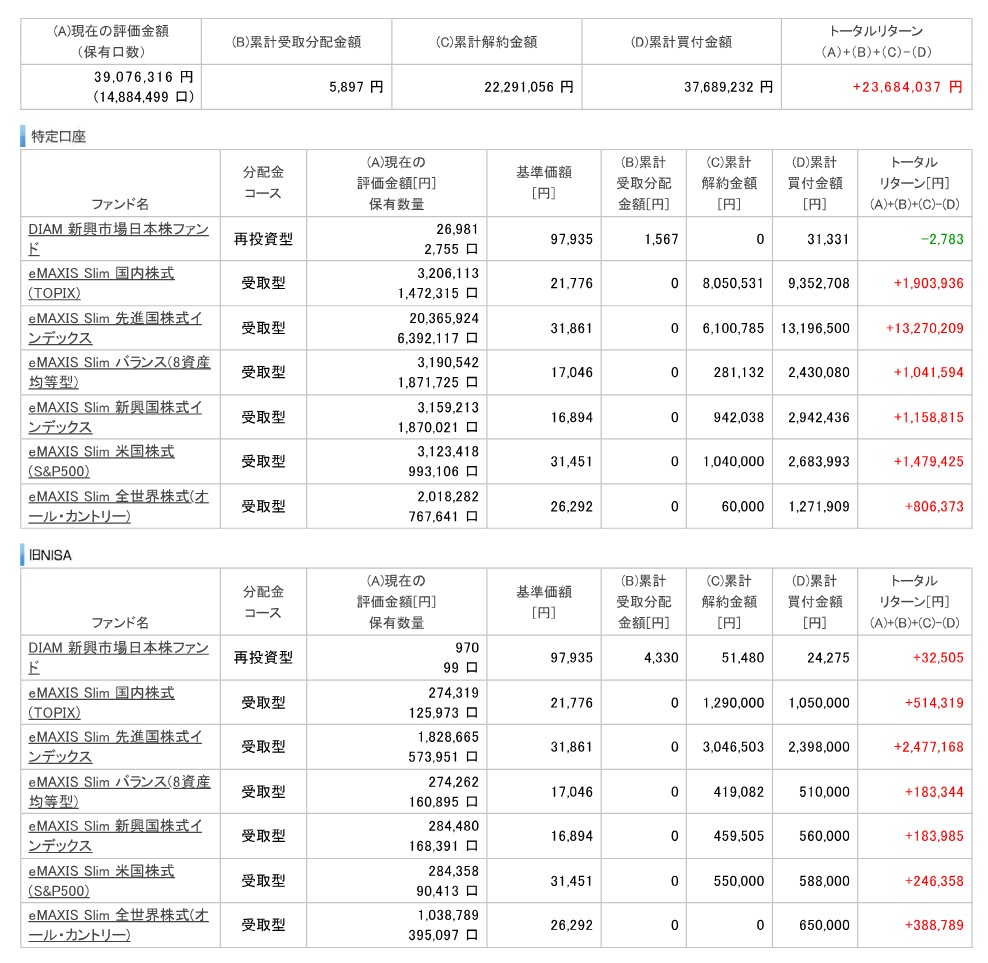988x963 pixels.
Task: Select return value +1,903,936
Action: coord(929,283)
